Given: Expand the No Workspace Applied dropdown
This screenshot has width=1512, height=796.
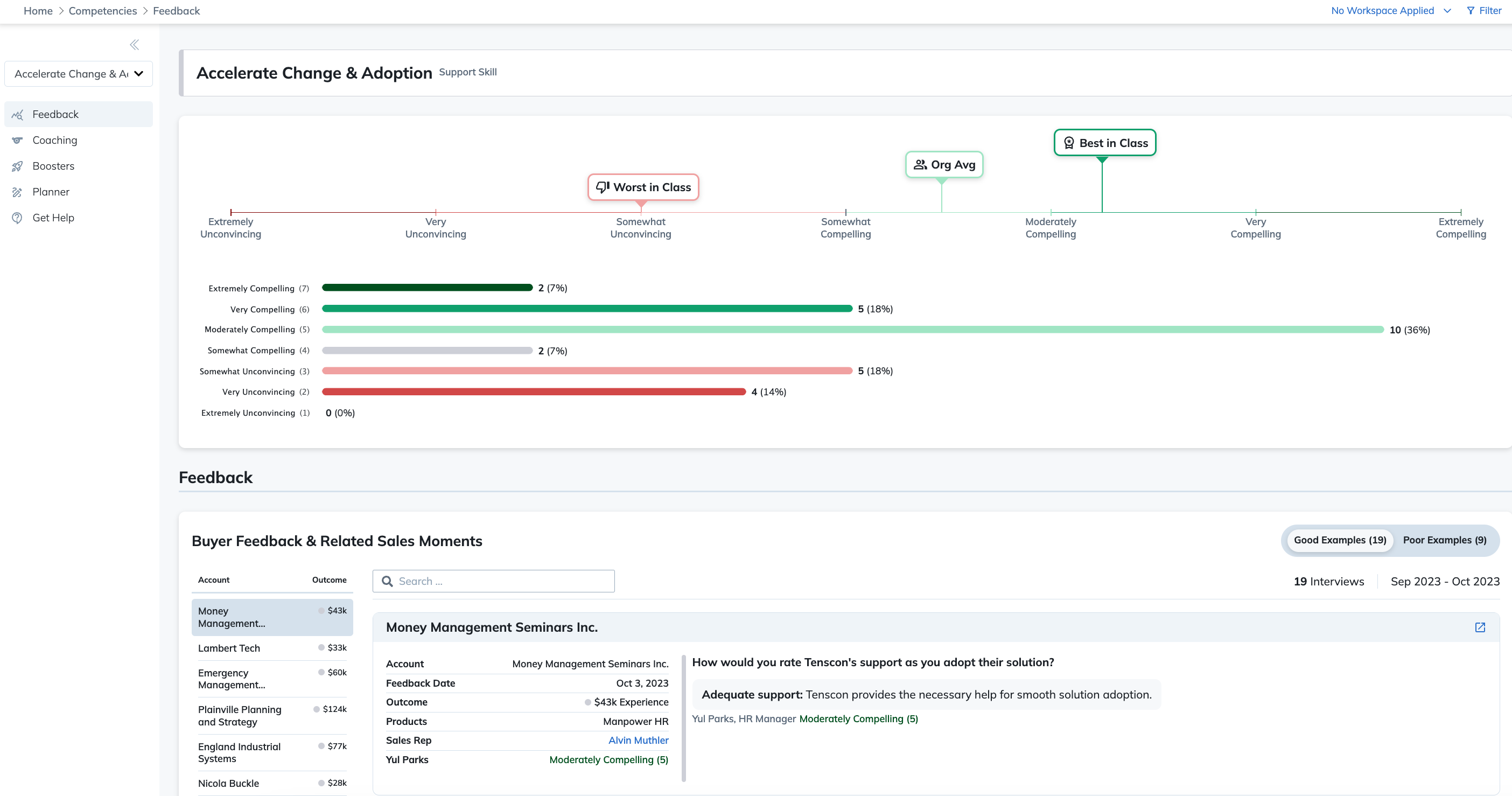Looking at the screenshot, I should coord(1390,11).
